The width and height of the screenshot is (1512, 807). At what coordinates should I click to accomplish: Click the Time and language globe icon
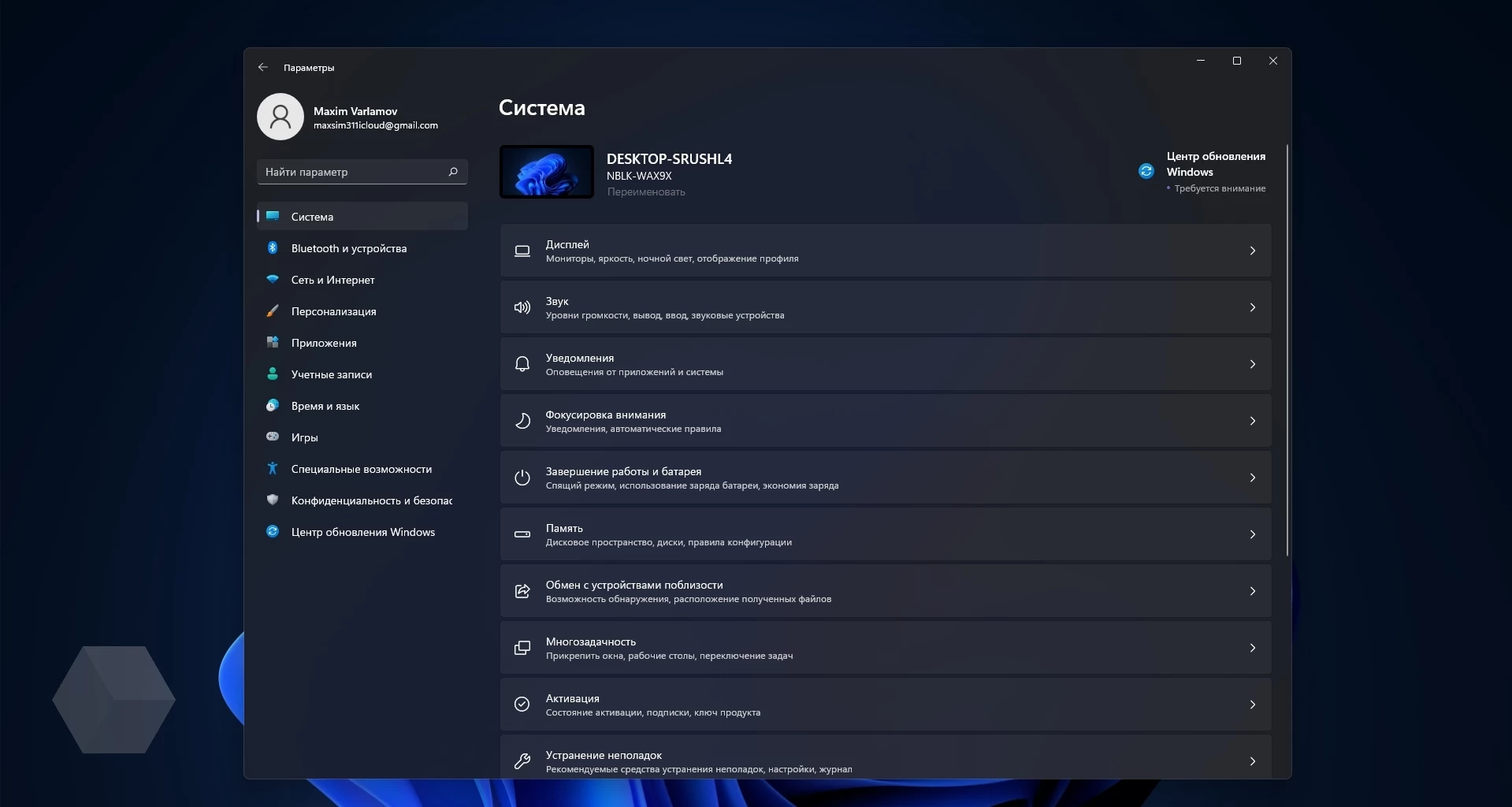click(x=273, y=405)
